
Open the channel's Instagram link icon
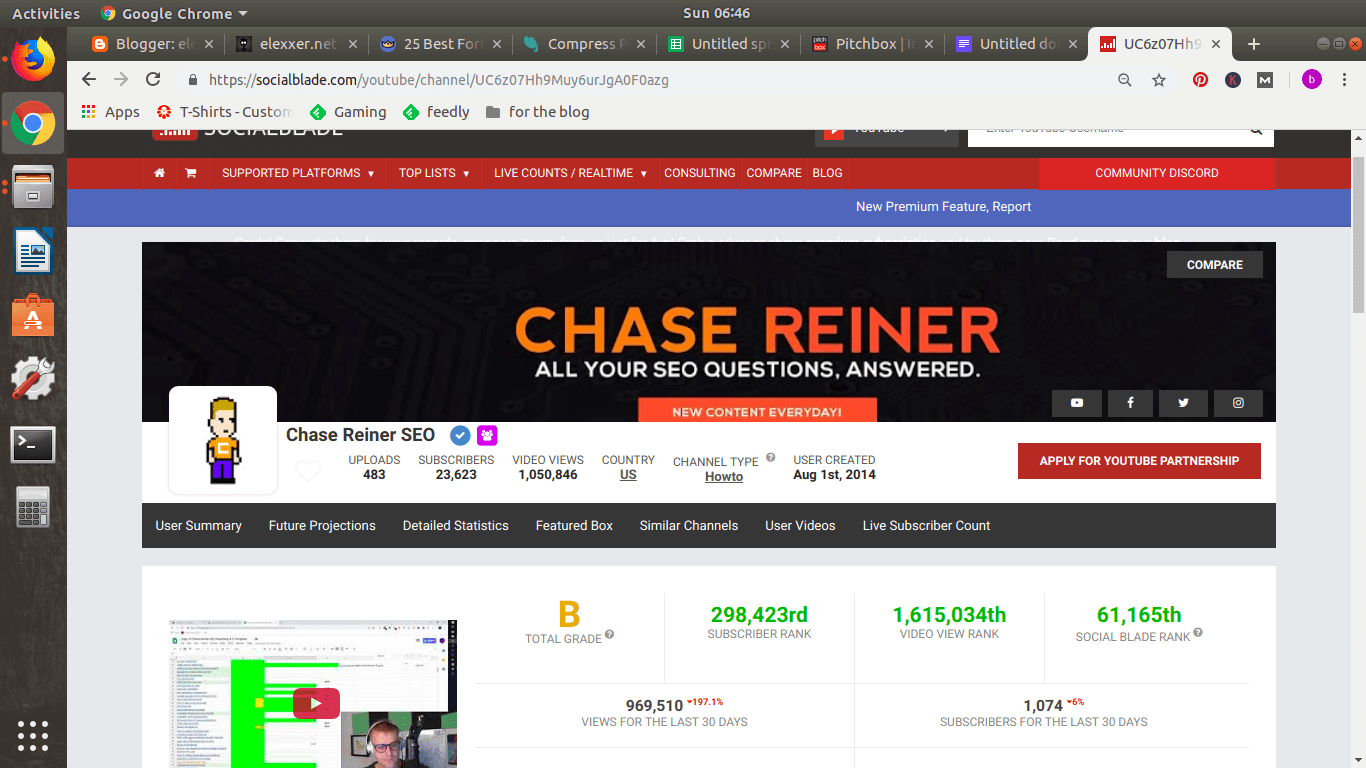1238,403
